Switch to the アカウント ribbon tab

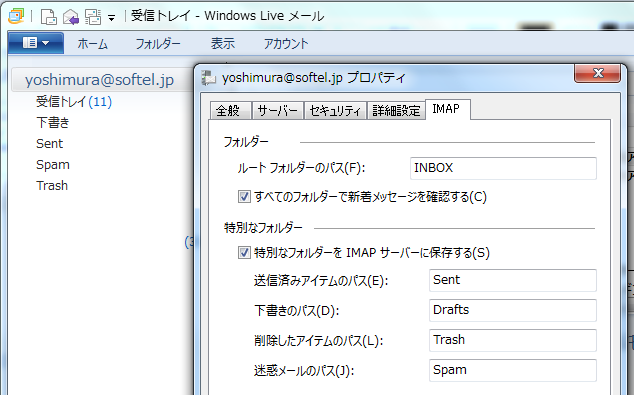pyautogui.click(x=286, y=44)
